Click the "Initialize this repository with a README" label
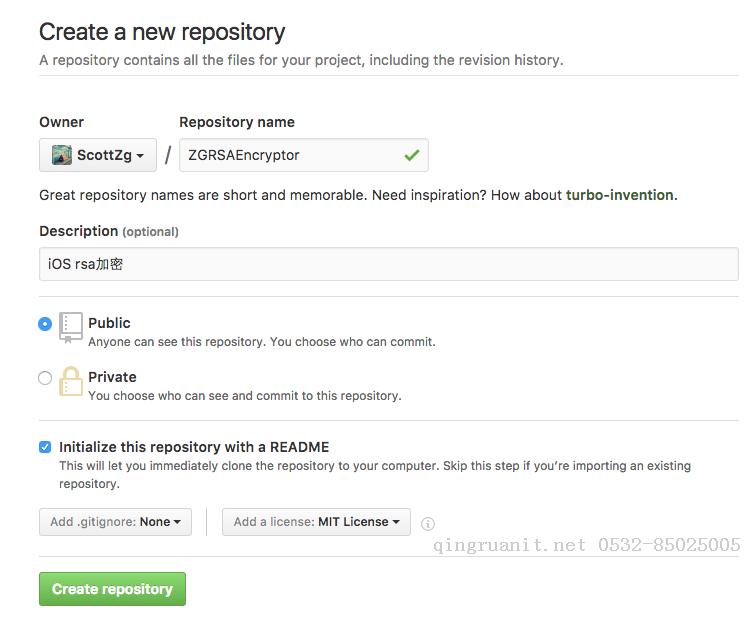This screenshot has height=641, width=753. [194, 447]
